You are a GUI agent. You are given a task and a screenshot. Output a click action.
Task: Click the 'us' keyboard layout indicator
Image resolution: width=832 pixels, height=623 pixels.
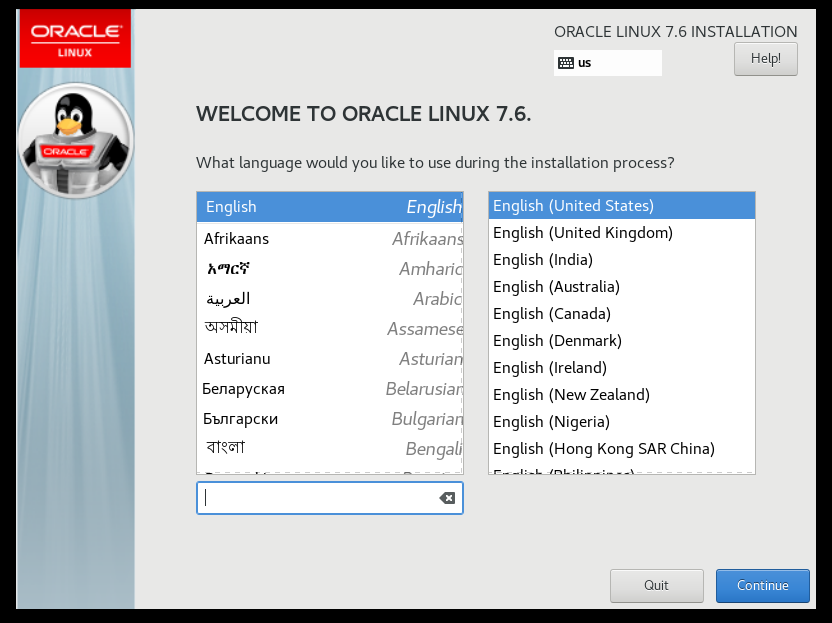(x=608, y=63)
